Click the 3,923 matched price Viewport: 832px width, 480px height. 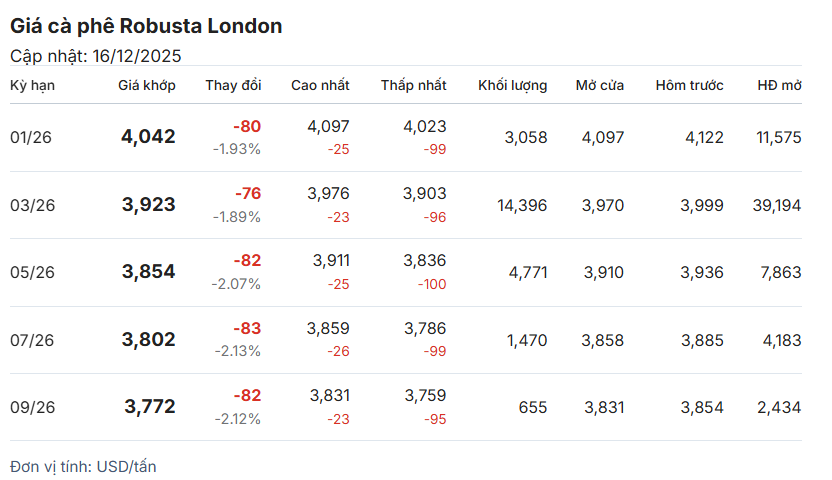tap(148, 205)
